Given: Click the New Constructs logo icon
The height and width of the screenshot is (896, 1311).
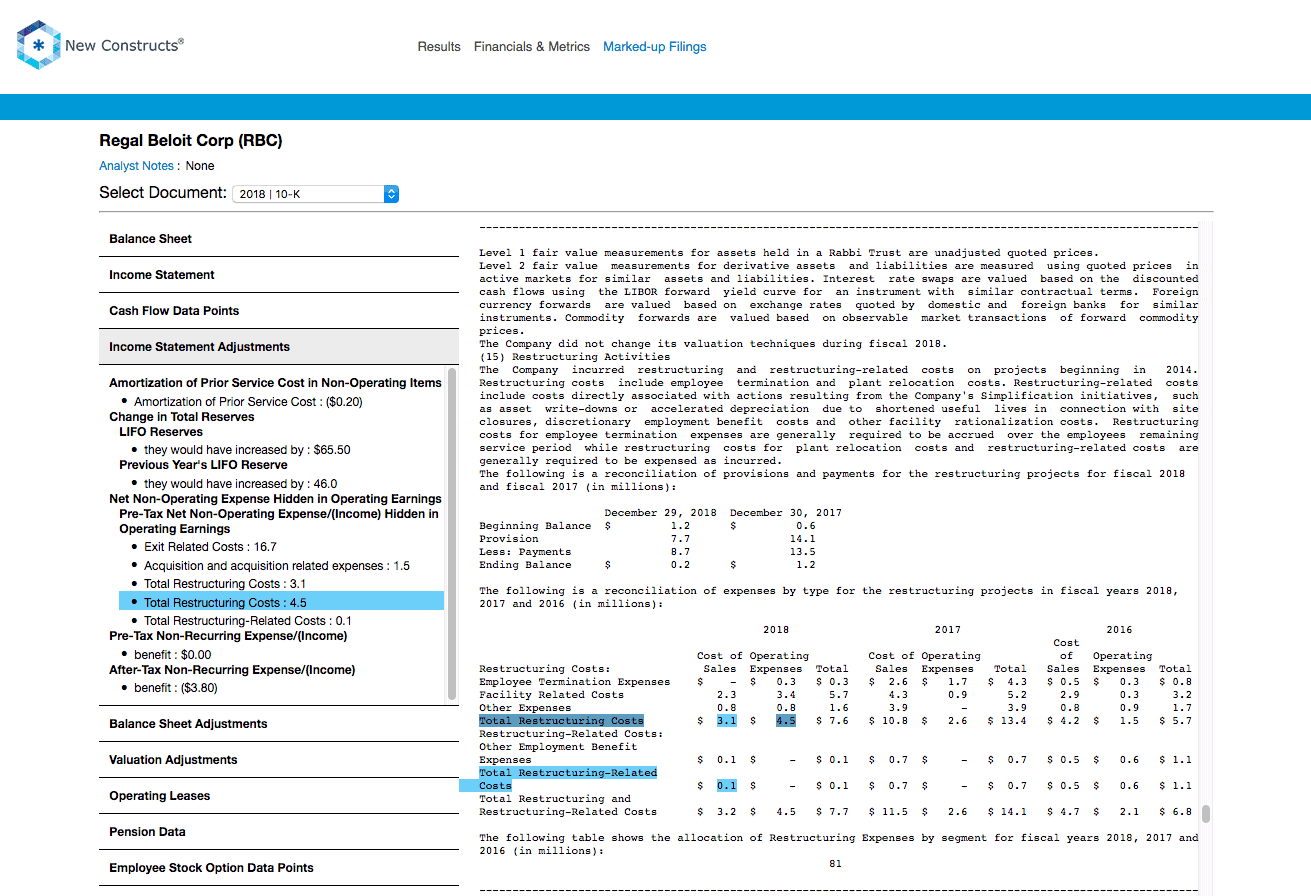Looking at the screenshot, I should tap(39, 46).
